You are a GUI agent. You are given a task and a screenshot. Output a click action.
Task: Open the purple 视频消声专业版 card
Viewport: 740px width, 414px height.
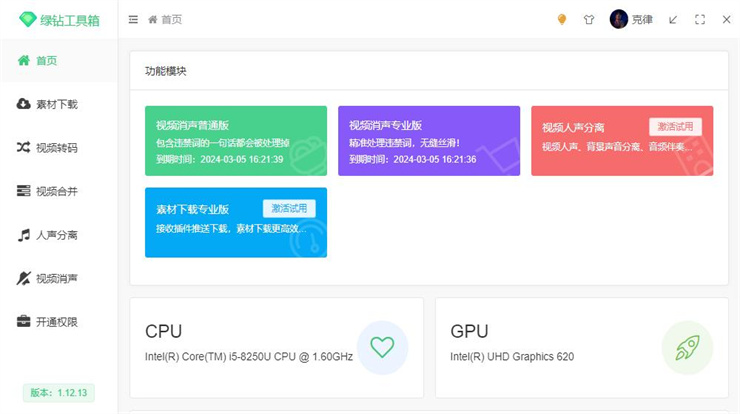coord(429,141)
